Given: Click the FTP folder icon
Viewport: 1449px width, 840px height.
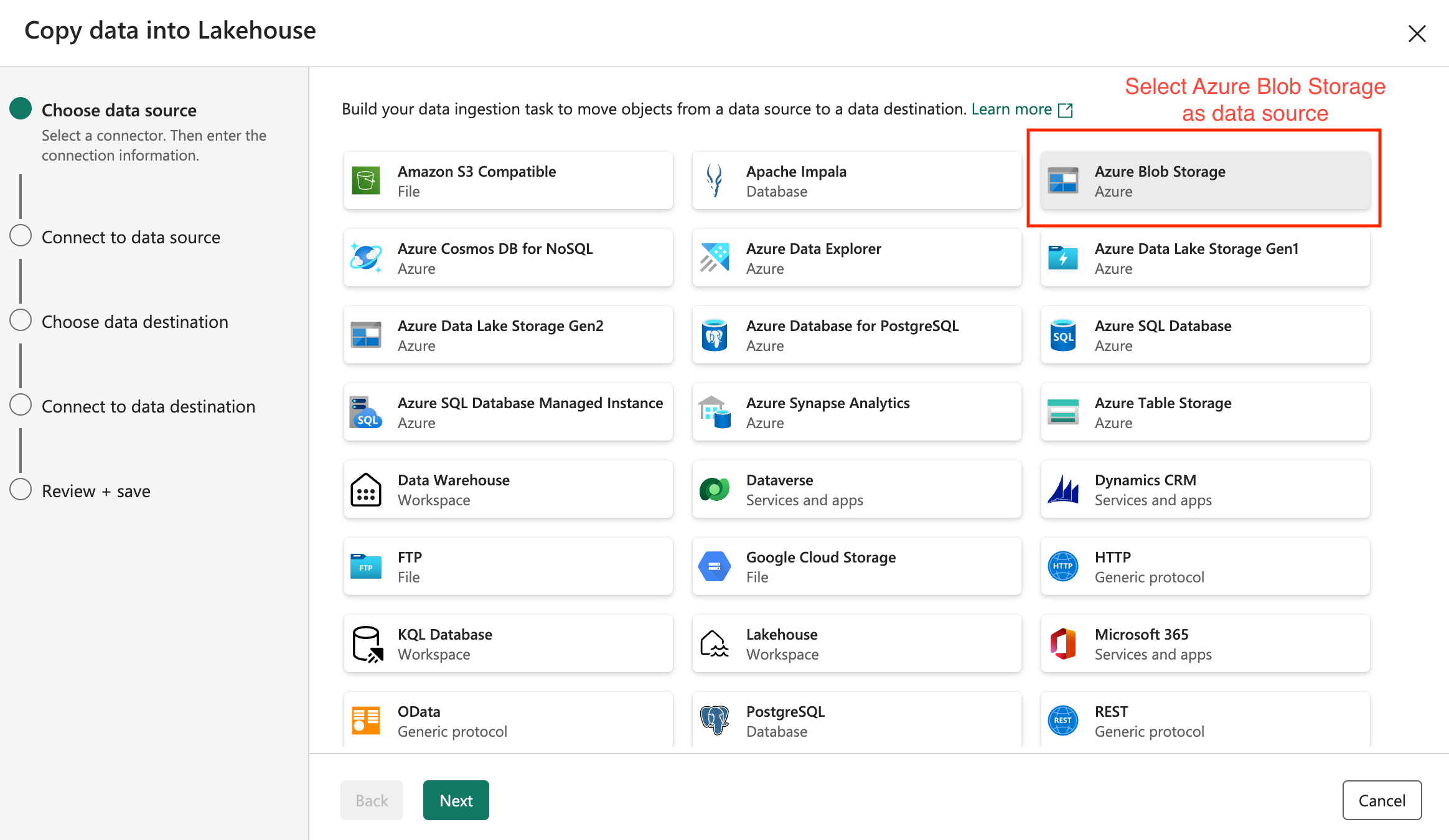Looking at the screenshot, I should tap(366, 566).
